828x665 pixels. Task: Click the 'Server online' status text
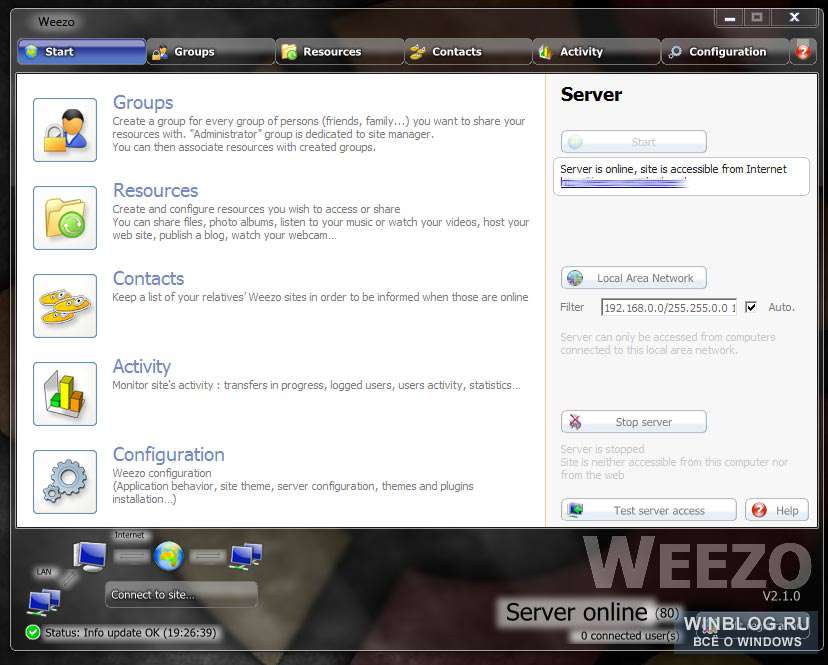pyautogui.click(x=576, y=612)
